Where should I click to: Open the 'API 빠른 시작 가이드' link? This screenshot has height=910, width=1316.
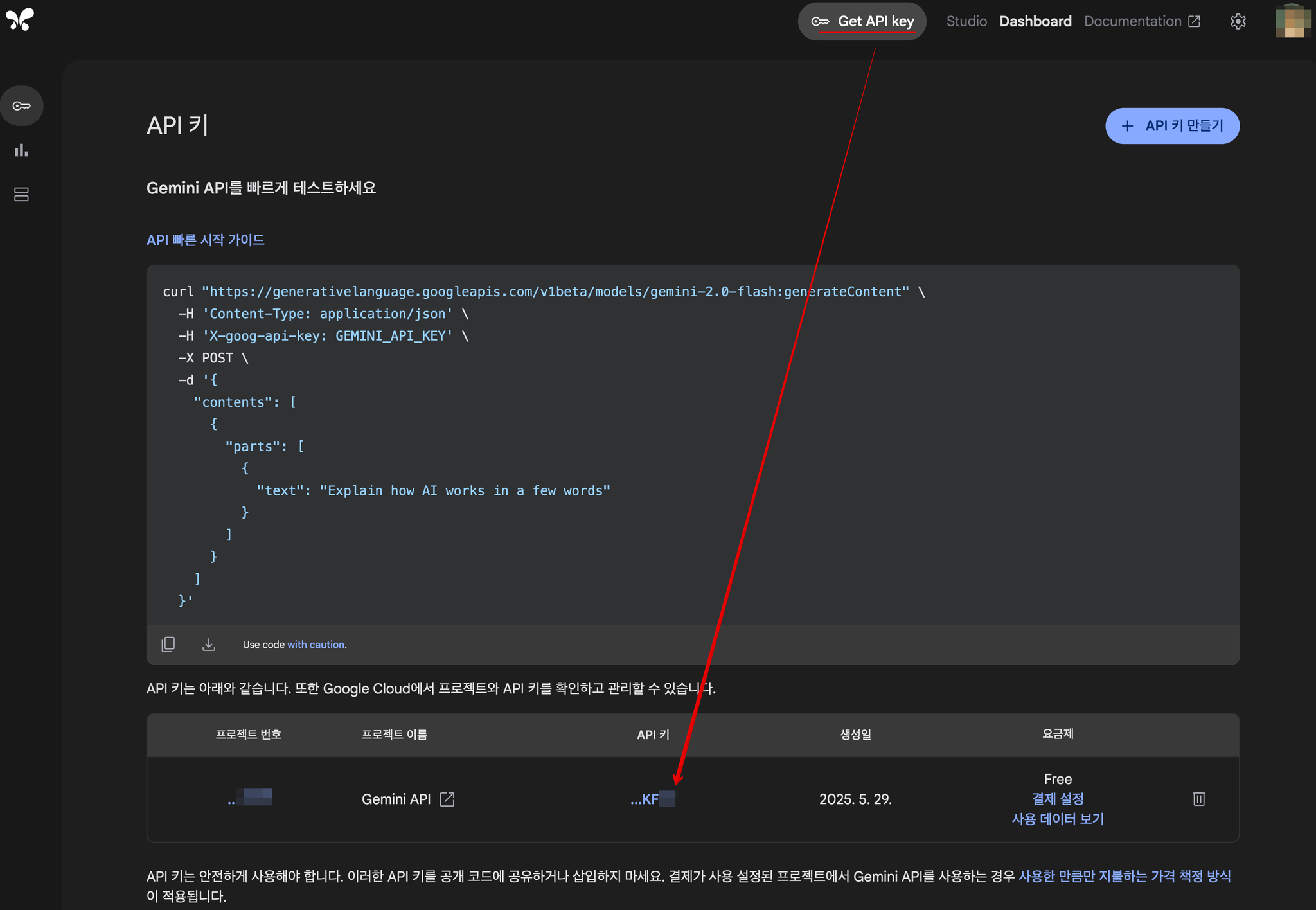click(206, 240)
